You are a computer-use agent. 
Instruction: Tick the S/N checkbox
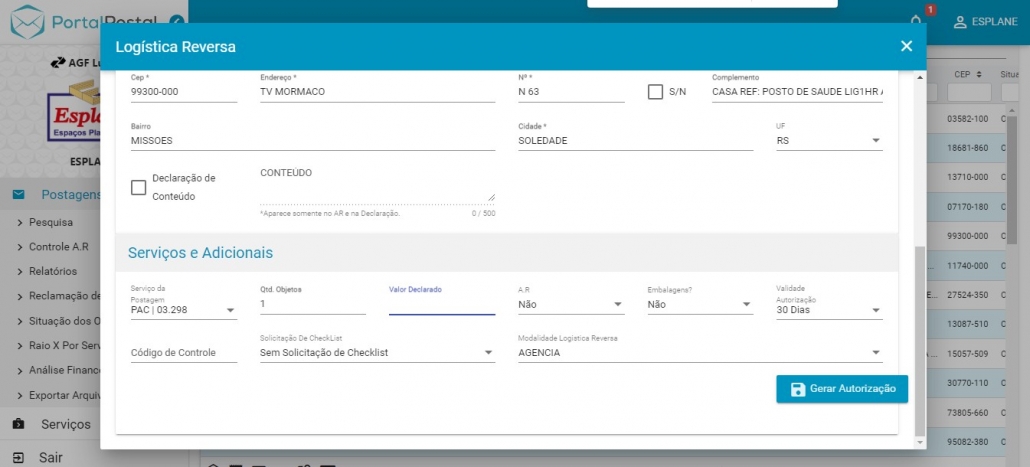coord(656,92)
